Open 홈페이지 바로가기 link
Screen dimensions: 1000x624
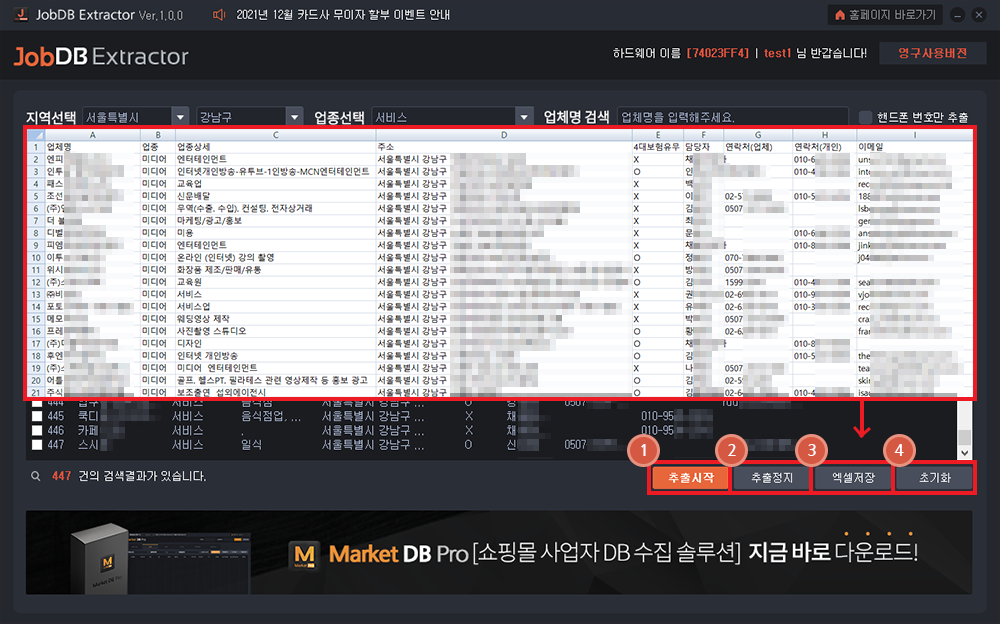(x=886, y=15)
